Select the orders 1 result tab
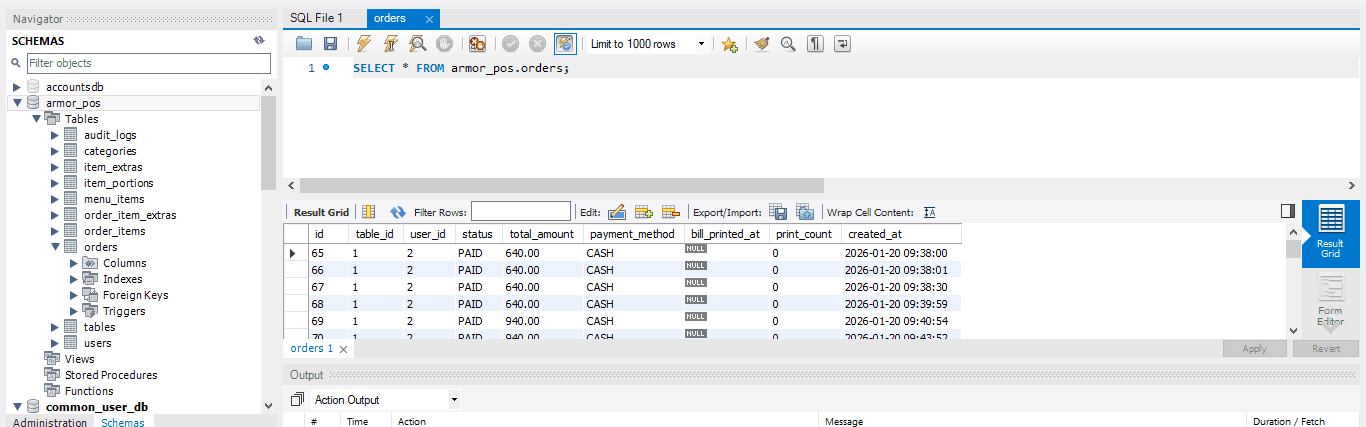 [x=311, y=349]
